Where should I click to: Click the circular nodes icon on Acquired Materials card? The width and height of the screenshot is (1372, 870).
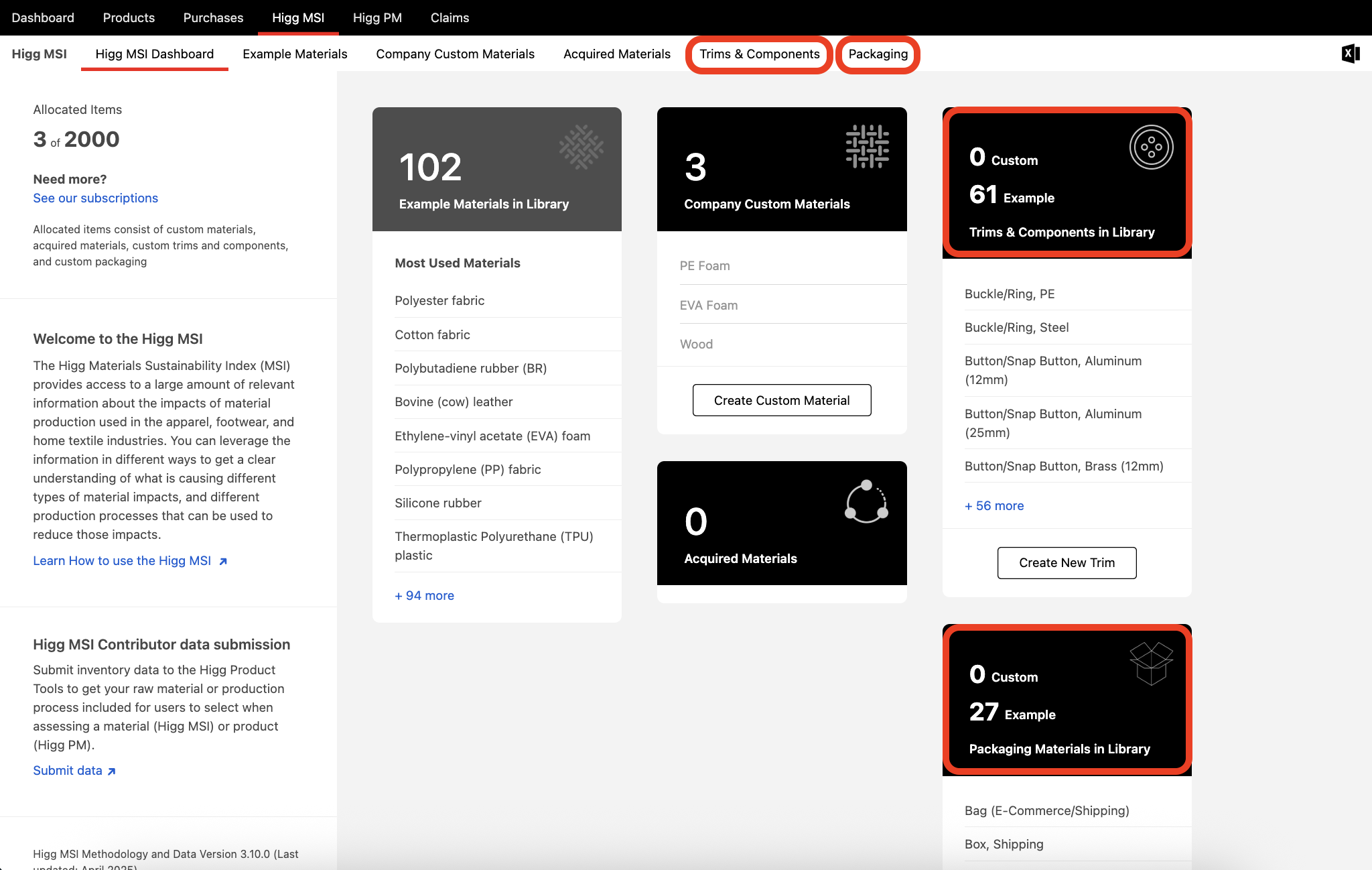867,501
